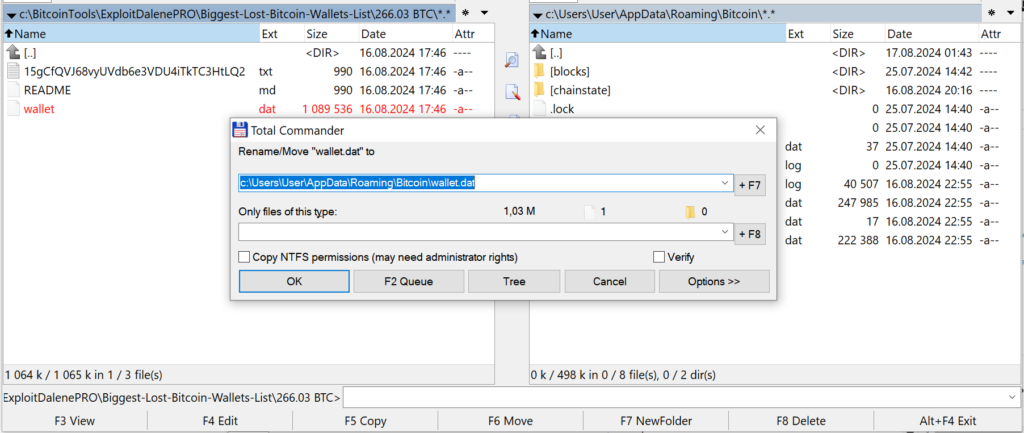Click the 222 388 size entry in right panel
Image resolution: width=1024 pixels, height=433 pixels.
coord(858,240)
